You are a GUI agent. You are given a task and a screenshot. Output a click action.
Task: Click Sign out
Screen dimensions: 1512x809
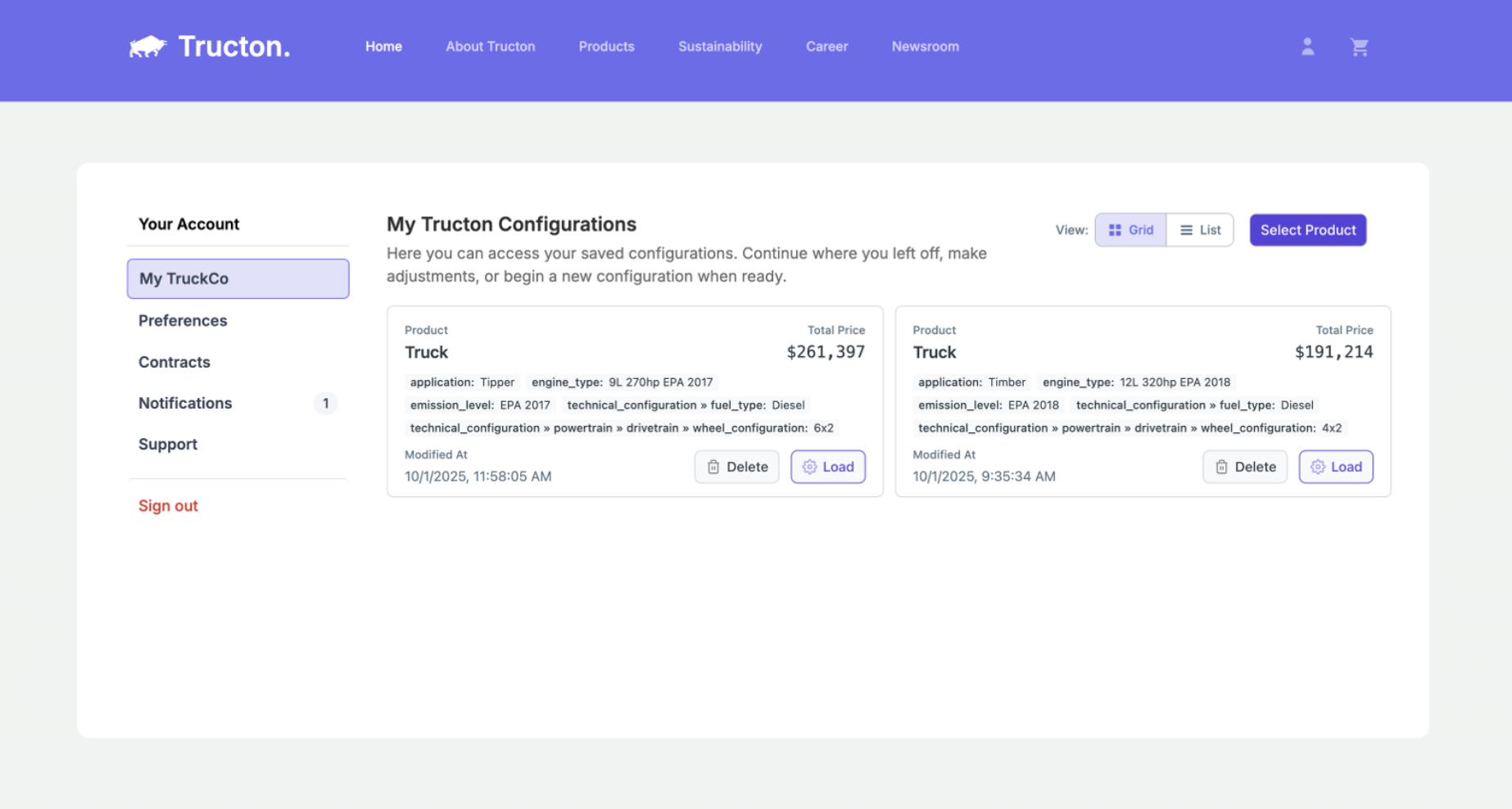tap(168, 505)
